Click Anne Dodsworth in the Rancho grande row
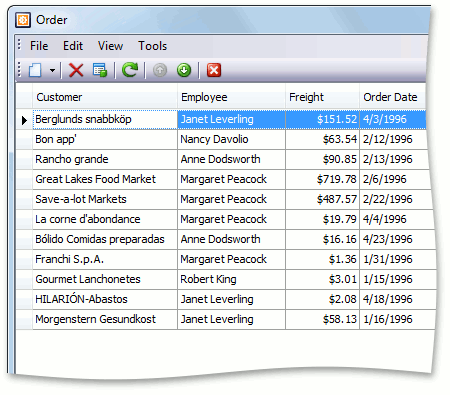This screenshot has width=450, height=395. pos(231,159)
